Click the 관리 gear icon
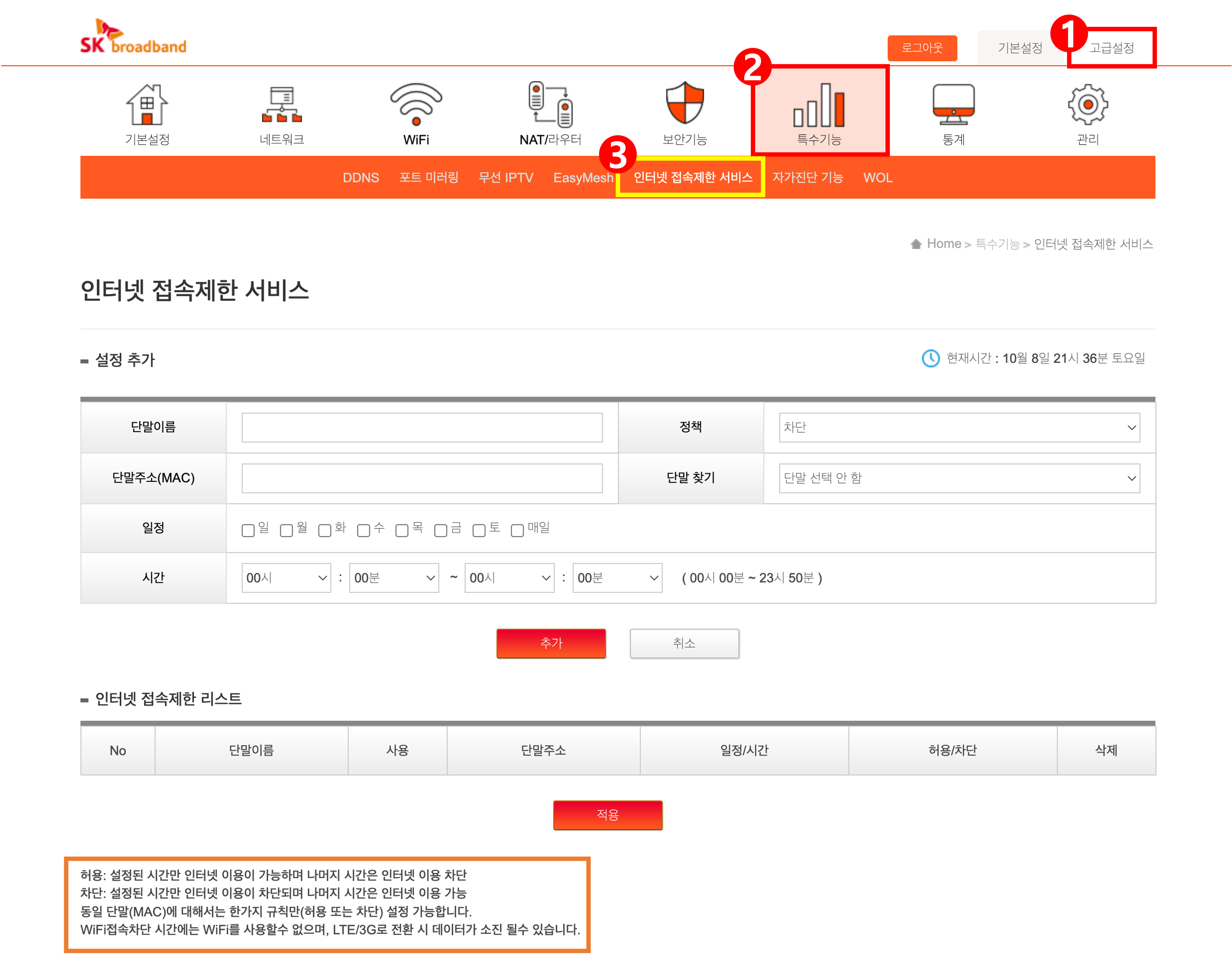 (x=1088, y=104)
